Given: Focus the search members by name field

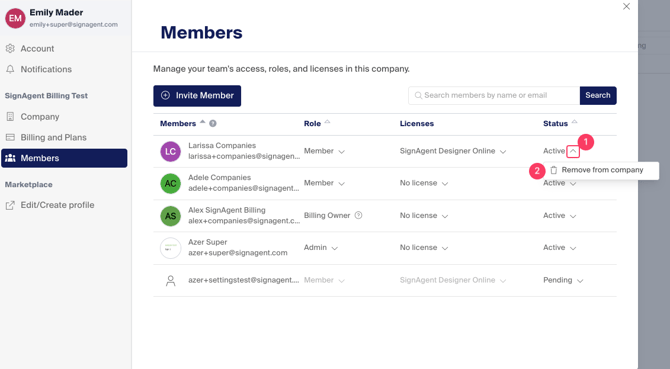Looking at the screenshot, I should 494,95.
